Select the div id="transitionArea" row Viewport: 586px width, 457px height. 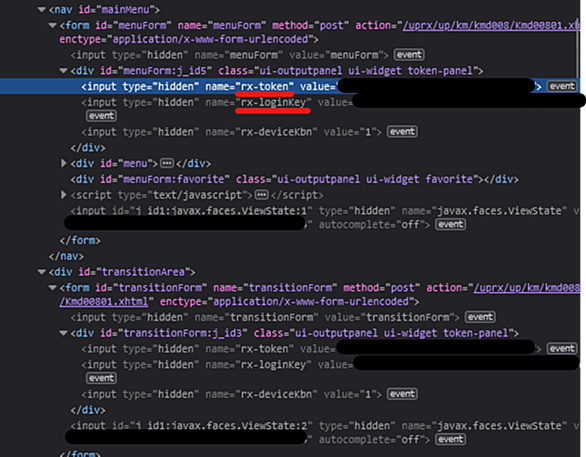122,272
